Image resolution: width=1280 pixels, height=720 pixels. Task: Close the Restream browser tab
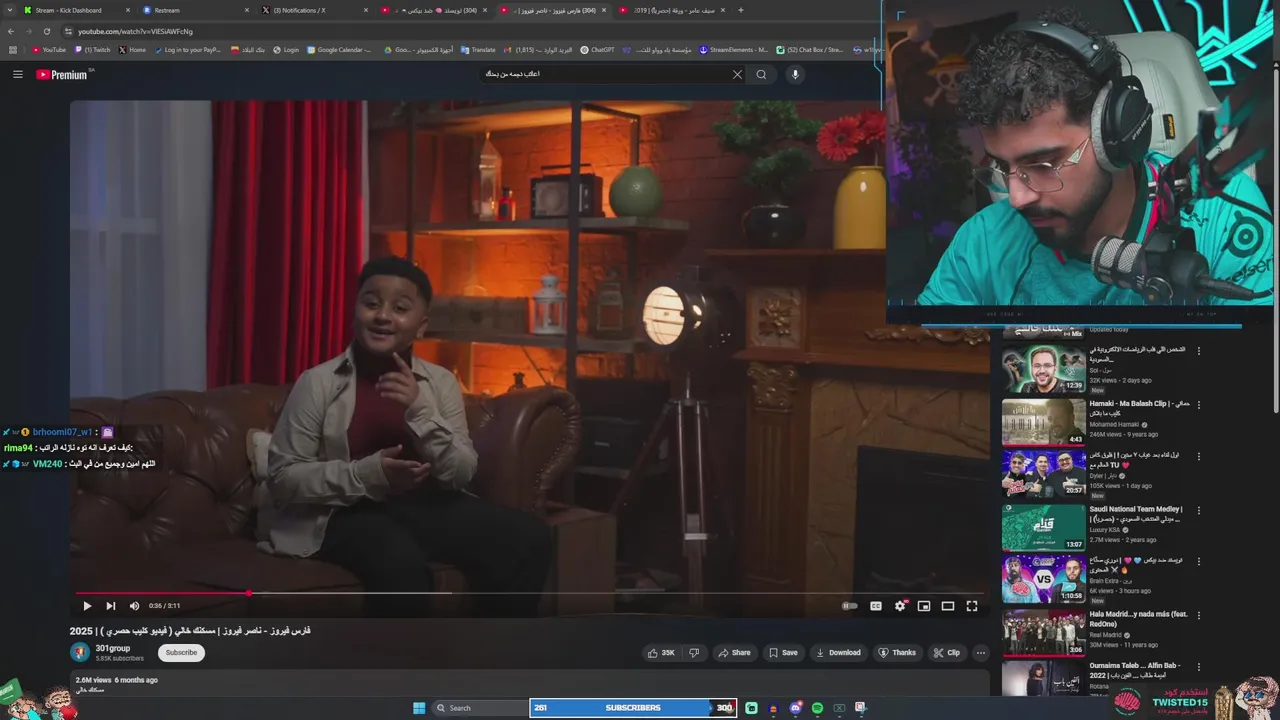247,10
